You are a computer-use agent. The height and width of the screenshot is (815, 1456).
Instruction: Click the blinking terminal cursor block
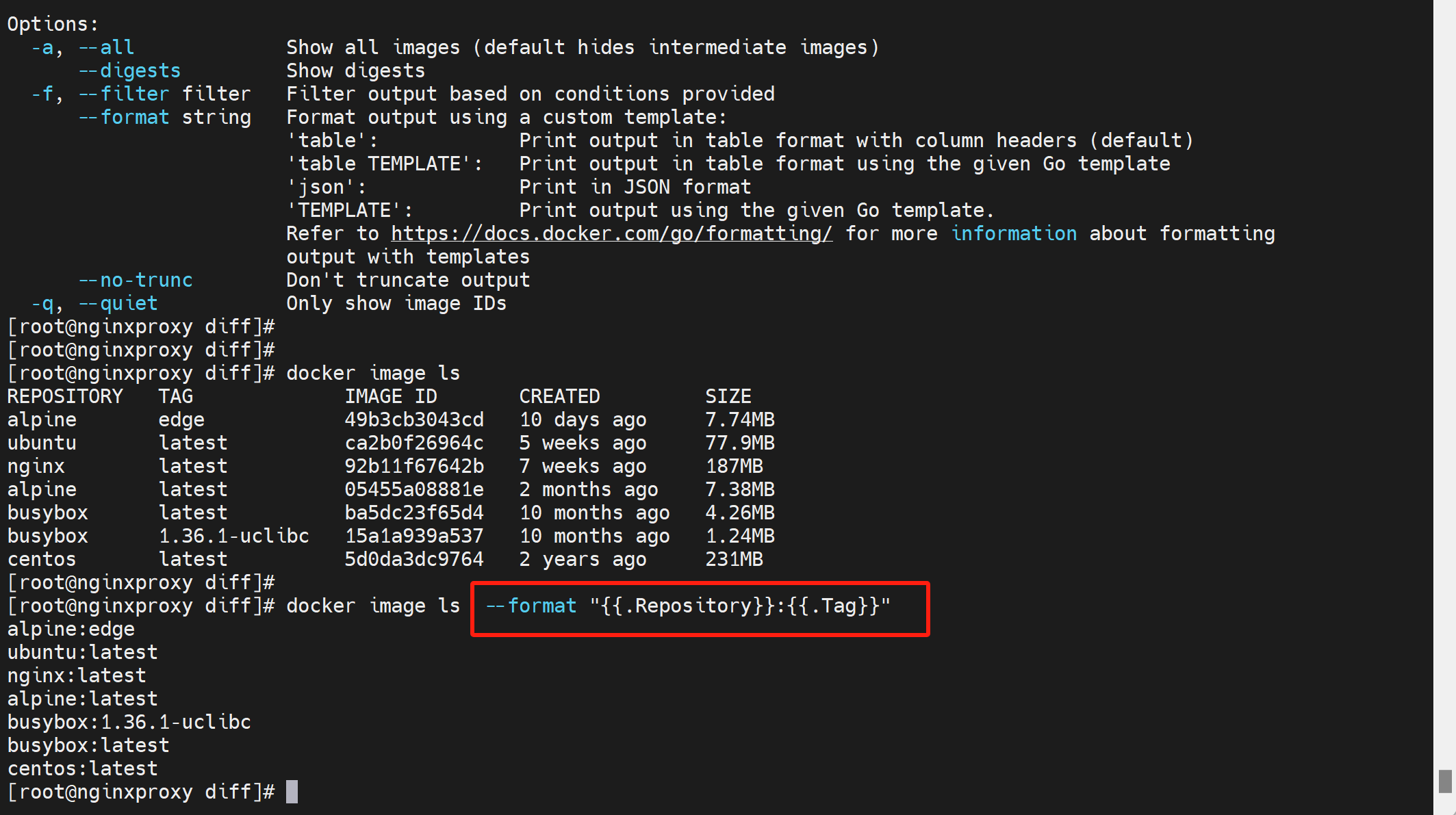click(x=292, y=792)
